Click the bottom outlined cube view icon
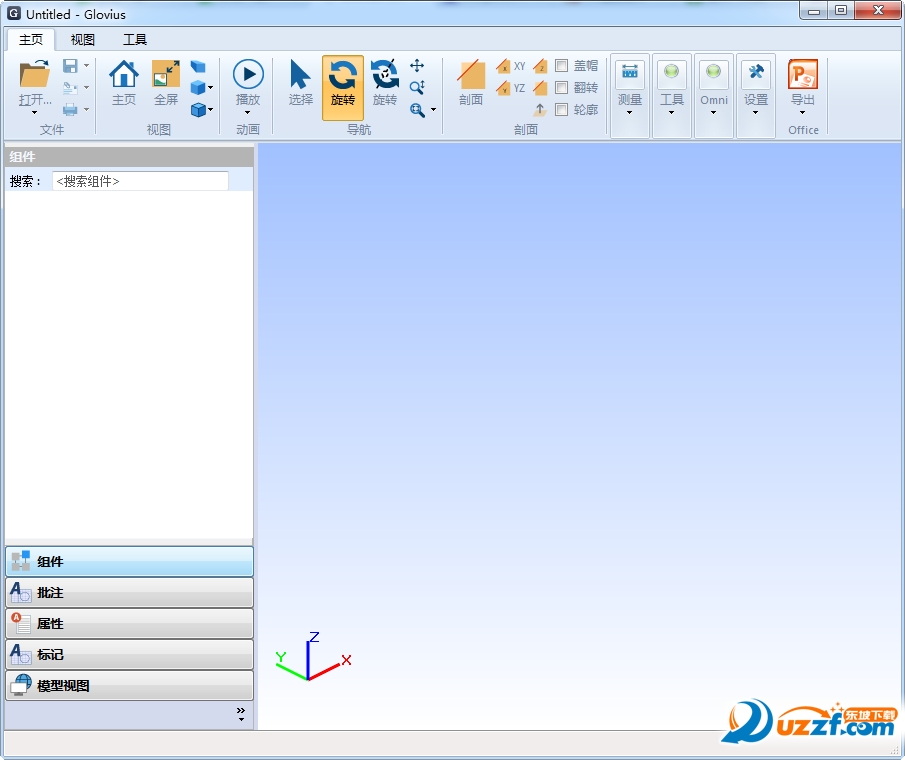 [198, 109]
